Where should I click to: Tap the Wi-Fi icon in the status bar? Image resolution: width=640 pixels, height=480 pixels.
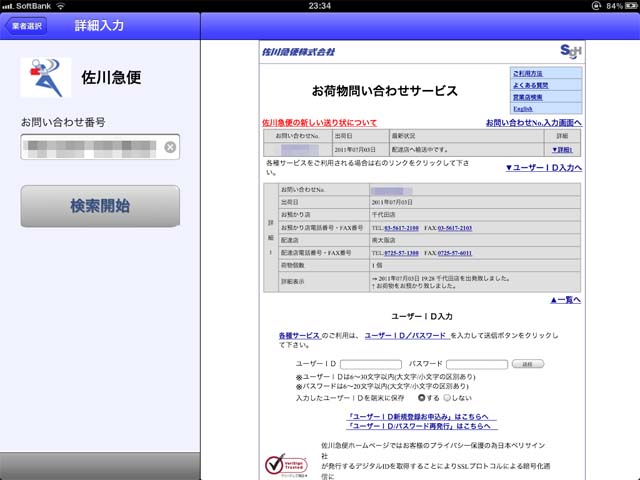click(61, 6)
